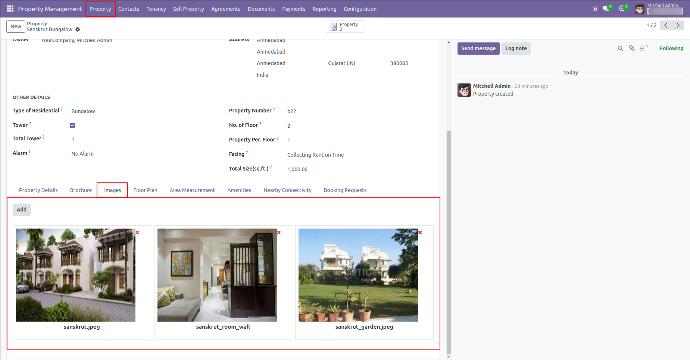
Task: Switch to the Area Measurement tab
Action: point(192,190)
